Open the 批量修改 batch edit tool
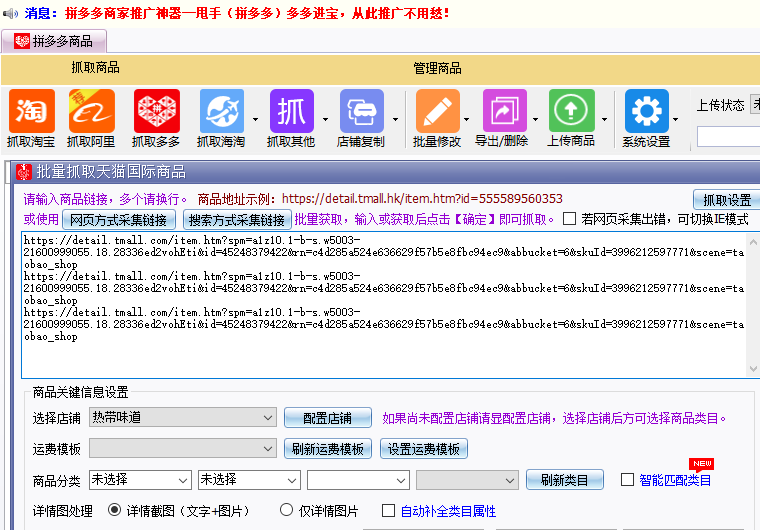This screenshot has width=760, height=530. tap(437, 118)
